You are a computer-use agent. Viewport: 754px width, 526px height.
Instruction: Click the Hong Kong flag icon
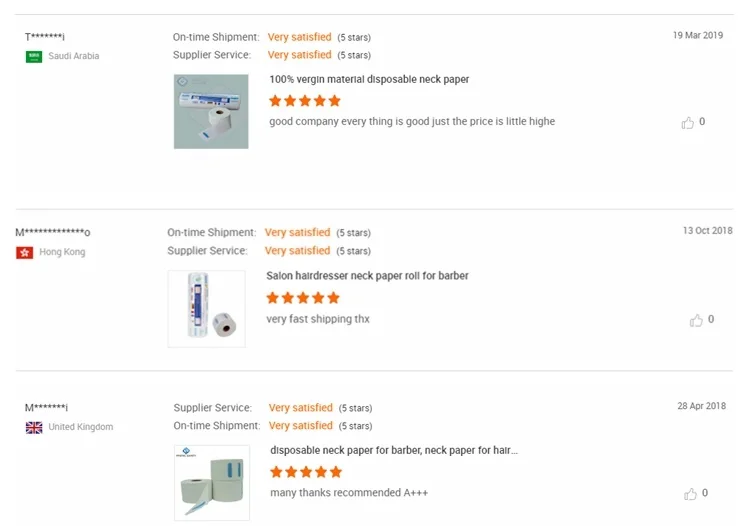(24, 253)
